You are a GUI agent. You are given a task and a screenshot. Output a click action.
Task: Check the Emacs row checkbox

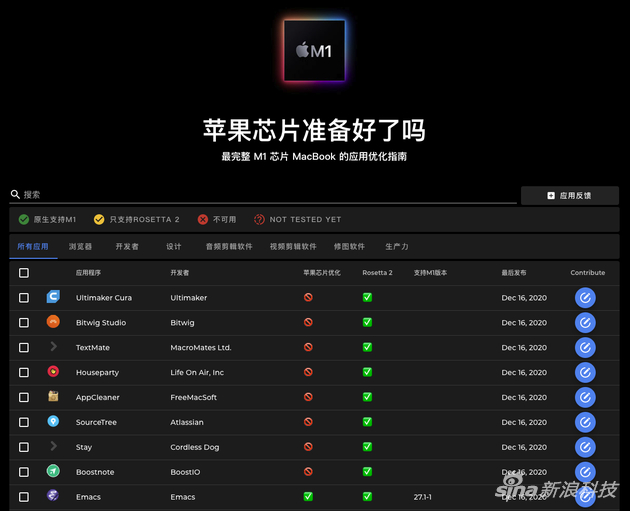pos(24,497)
